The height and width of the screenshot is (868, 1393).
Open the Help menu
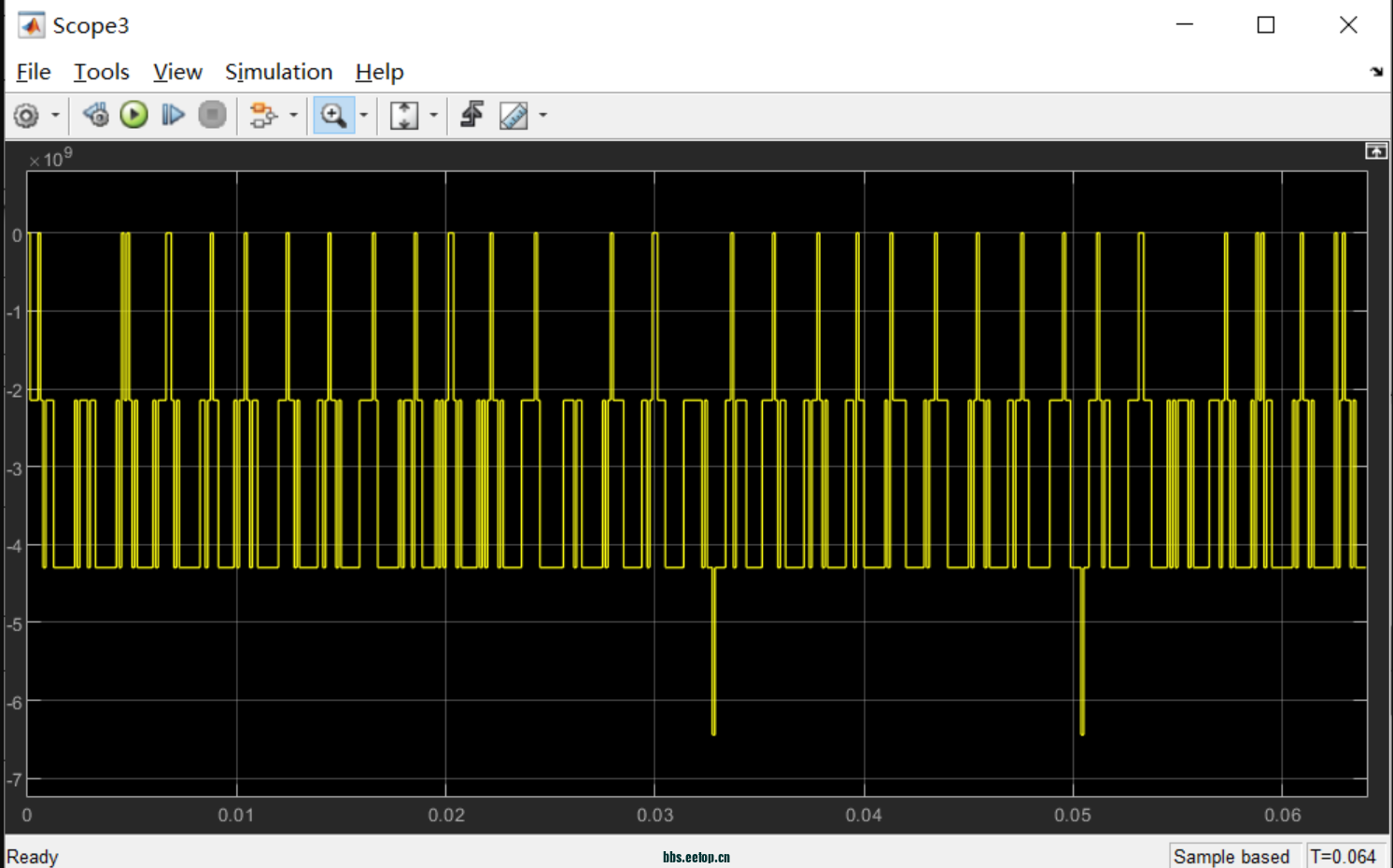coord(379,72)
